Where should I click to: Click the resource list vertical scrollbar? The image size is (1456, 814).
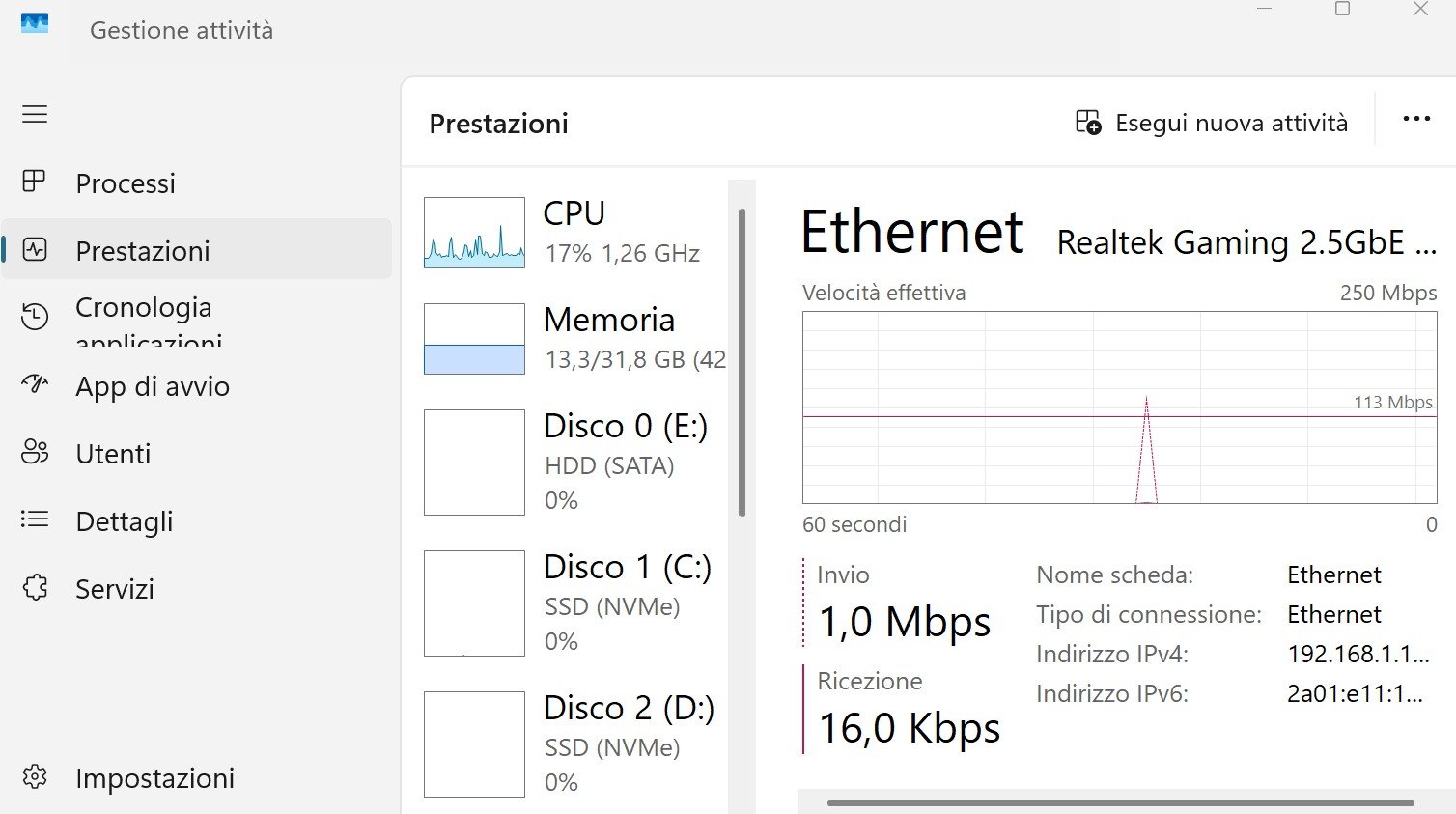point(742,362)
